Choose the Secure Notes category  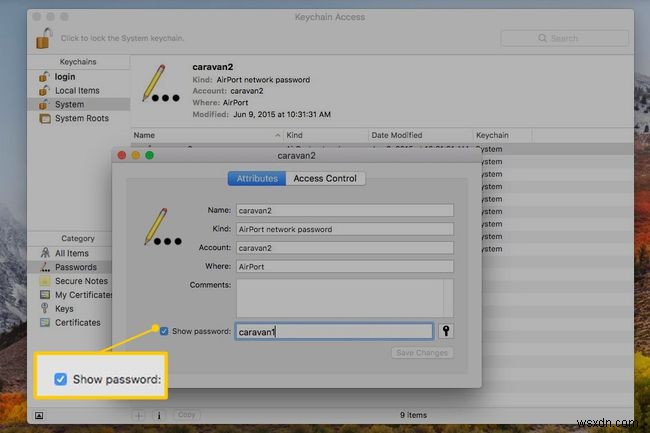tap(82, 281)
